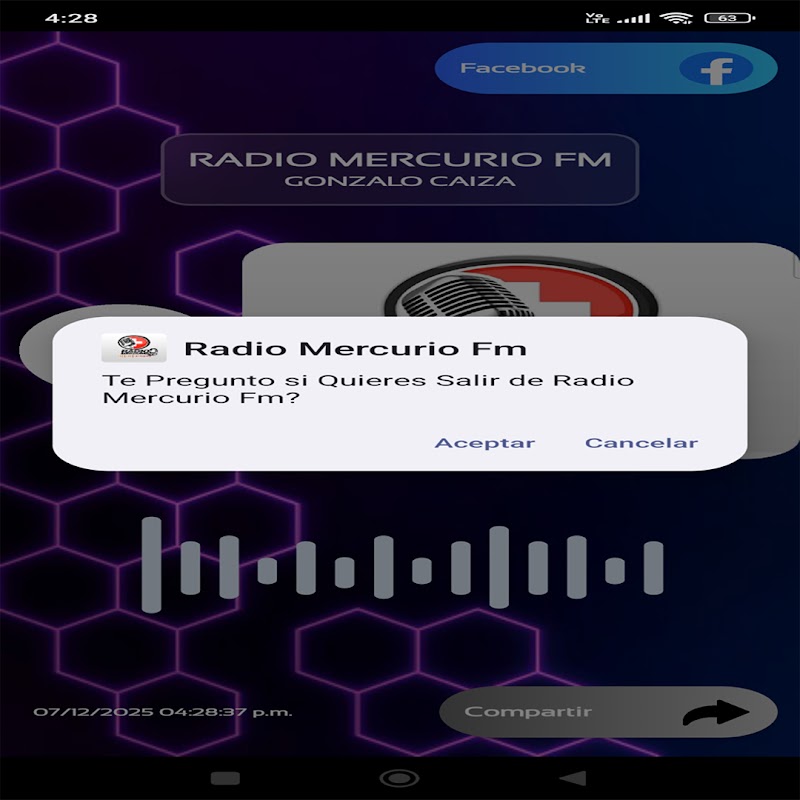Click the GONZALO CAIZA subtitle text

[x=400, y=181]
